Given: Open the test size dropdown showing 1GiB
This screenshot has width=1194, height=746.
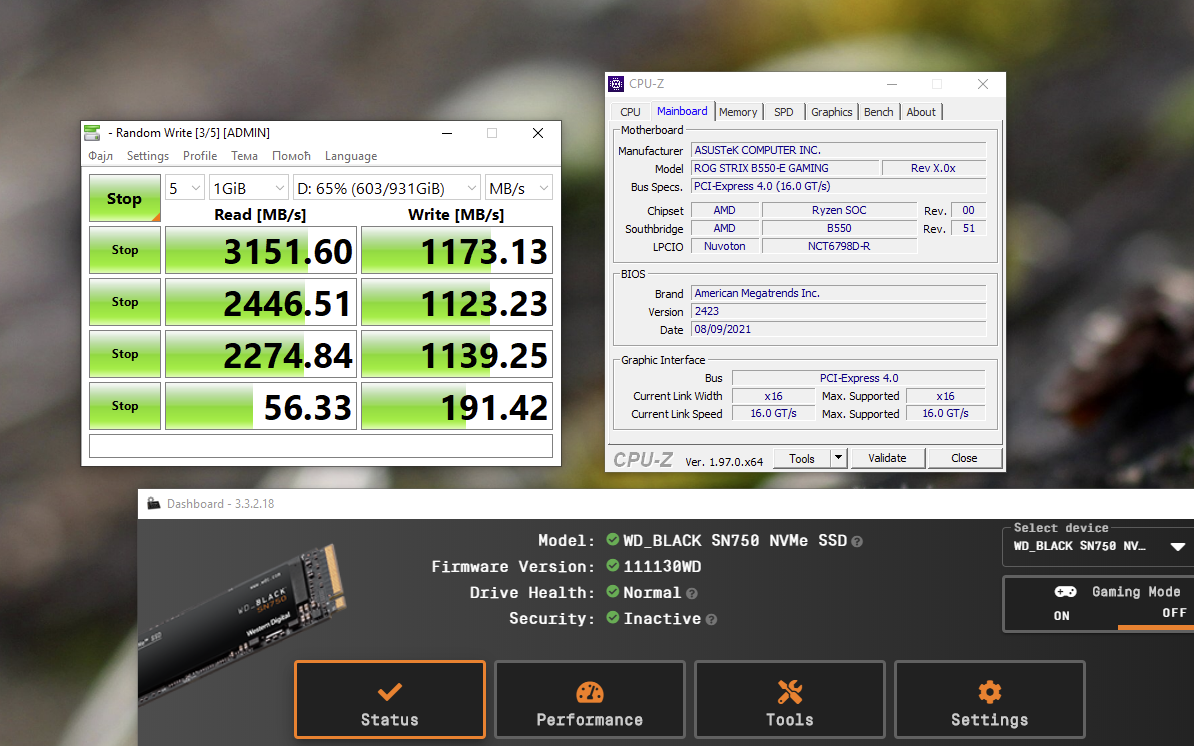Looking at the screenshot, I should tap(248, 188).
